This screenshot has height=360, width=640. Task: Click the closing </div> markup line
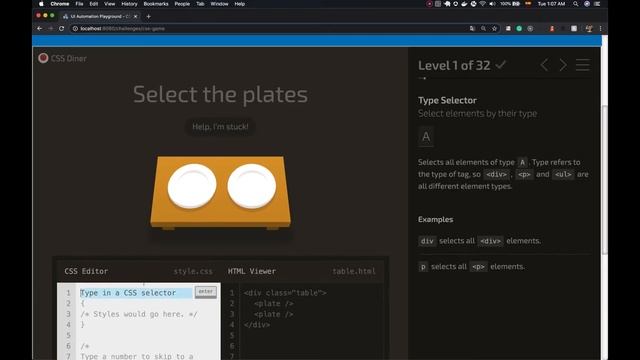(257, 325)
